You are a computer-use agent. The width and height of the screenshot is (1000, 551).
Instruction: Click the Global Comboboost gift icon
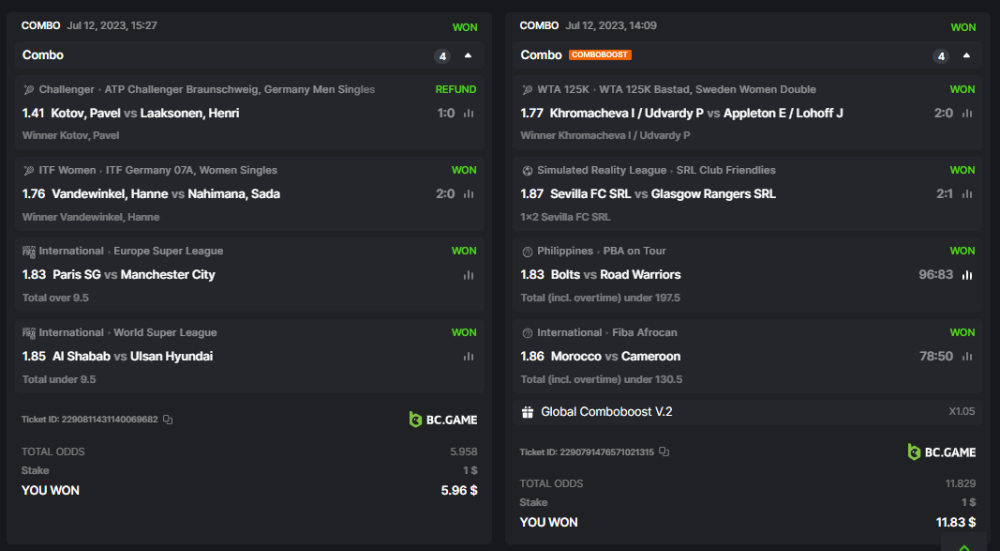[527, 412]
